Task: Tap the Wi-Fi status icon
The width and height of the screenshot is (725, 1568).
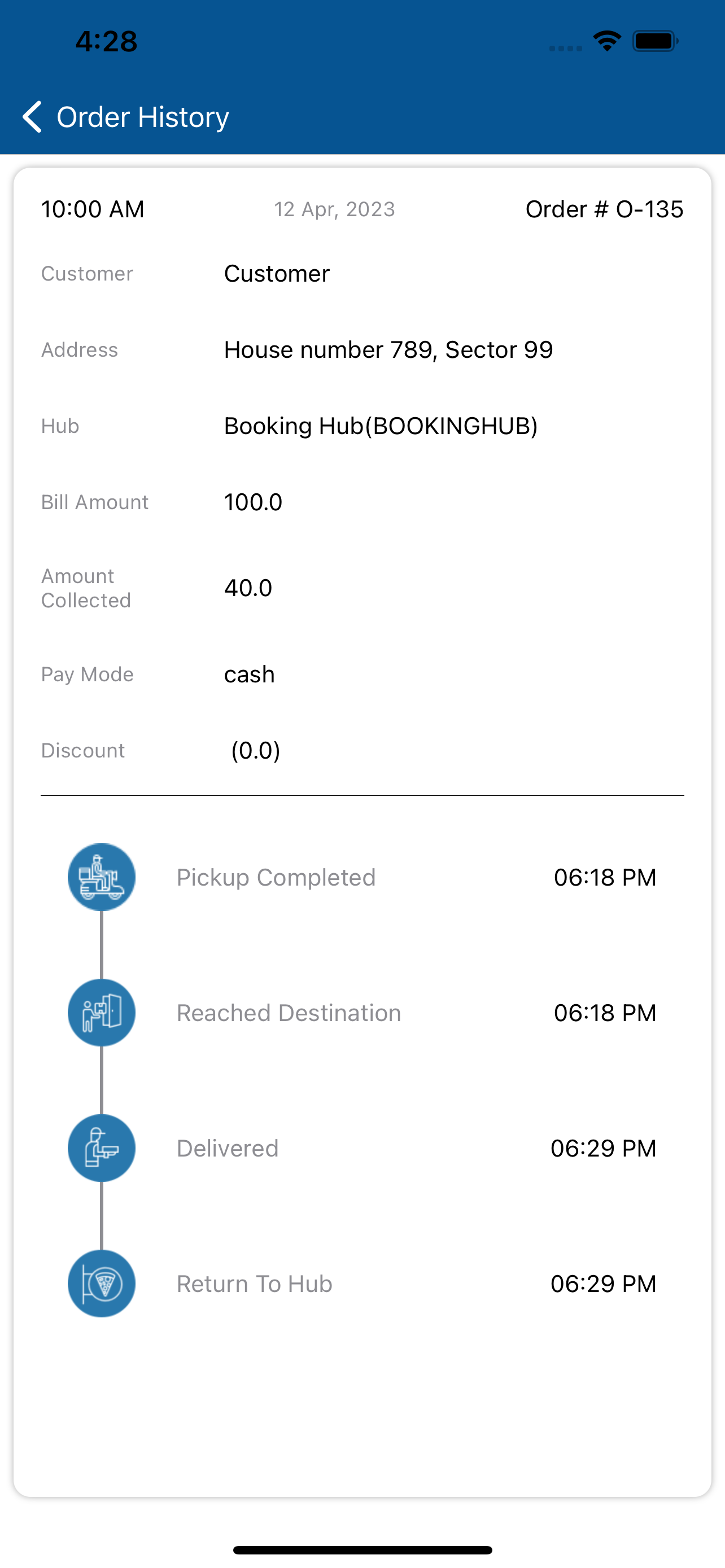Action: (x=607, y=41)
